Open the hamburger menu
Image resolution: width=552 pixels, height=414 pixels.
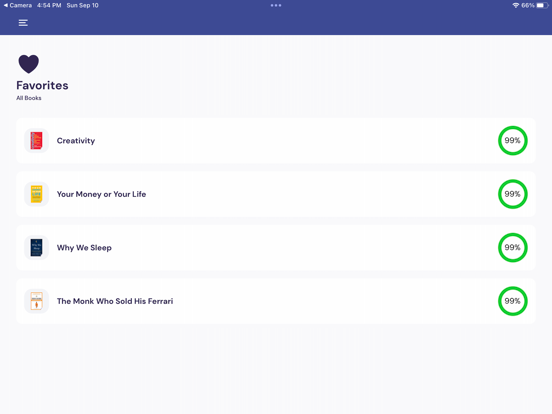tap(23, 23)
